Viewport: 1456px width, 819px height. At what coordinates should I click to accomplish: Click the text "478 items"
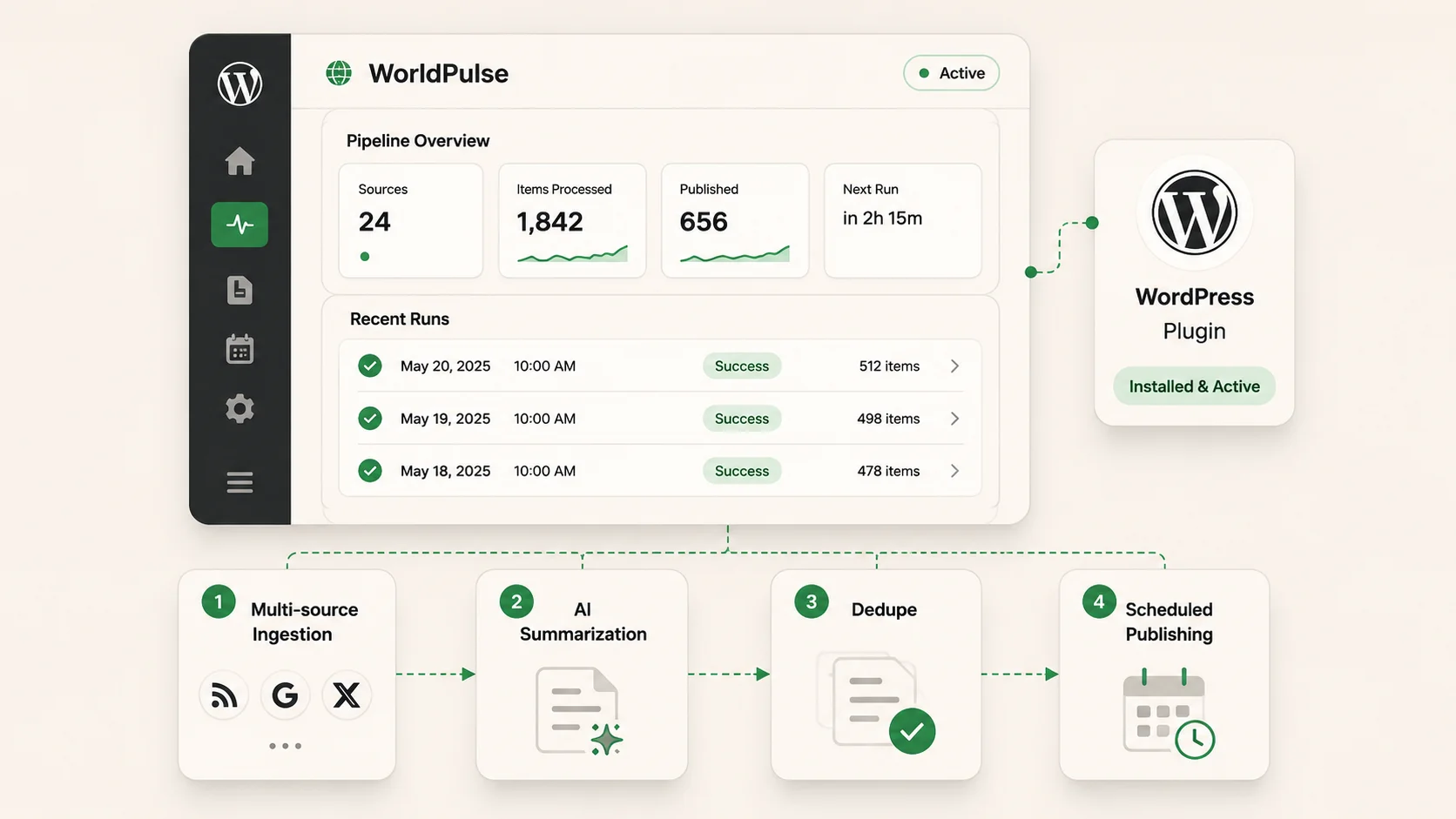[888, 471]
